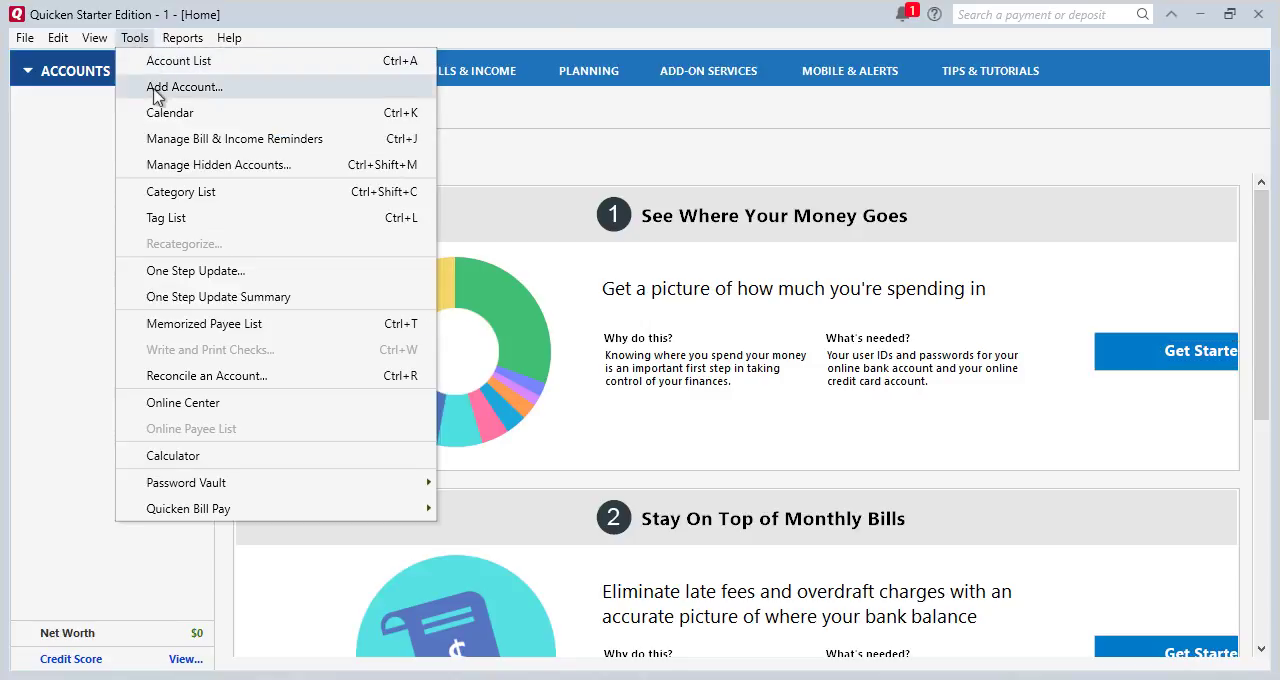Open the Help menu
Screen dimensions: 1280x680
tap(229, 38)
